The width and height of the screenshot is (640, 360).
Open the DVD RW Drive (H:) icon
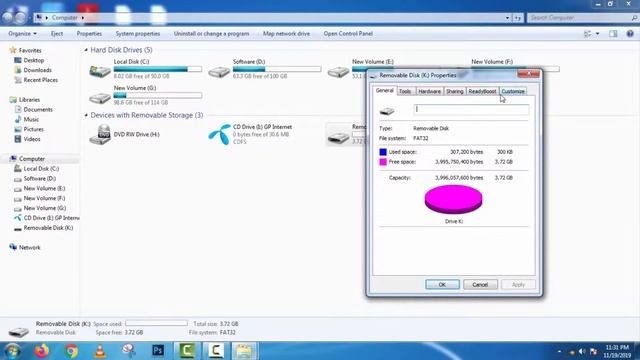[x=100, y=134]
